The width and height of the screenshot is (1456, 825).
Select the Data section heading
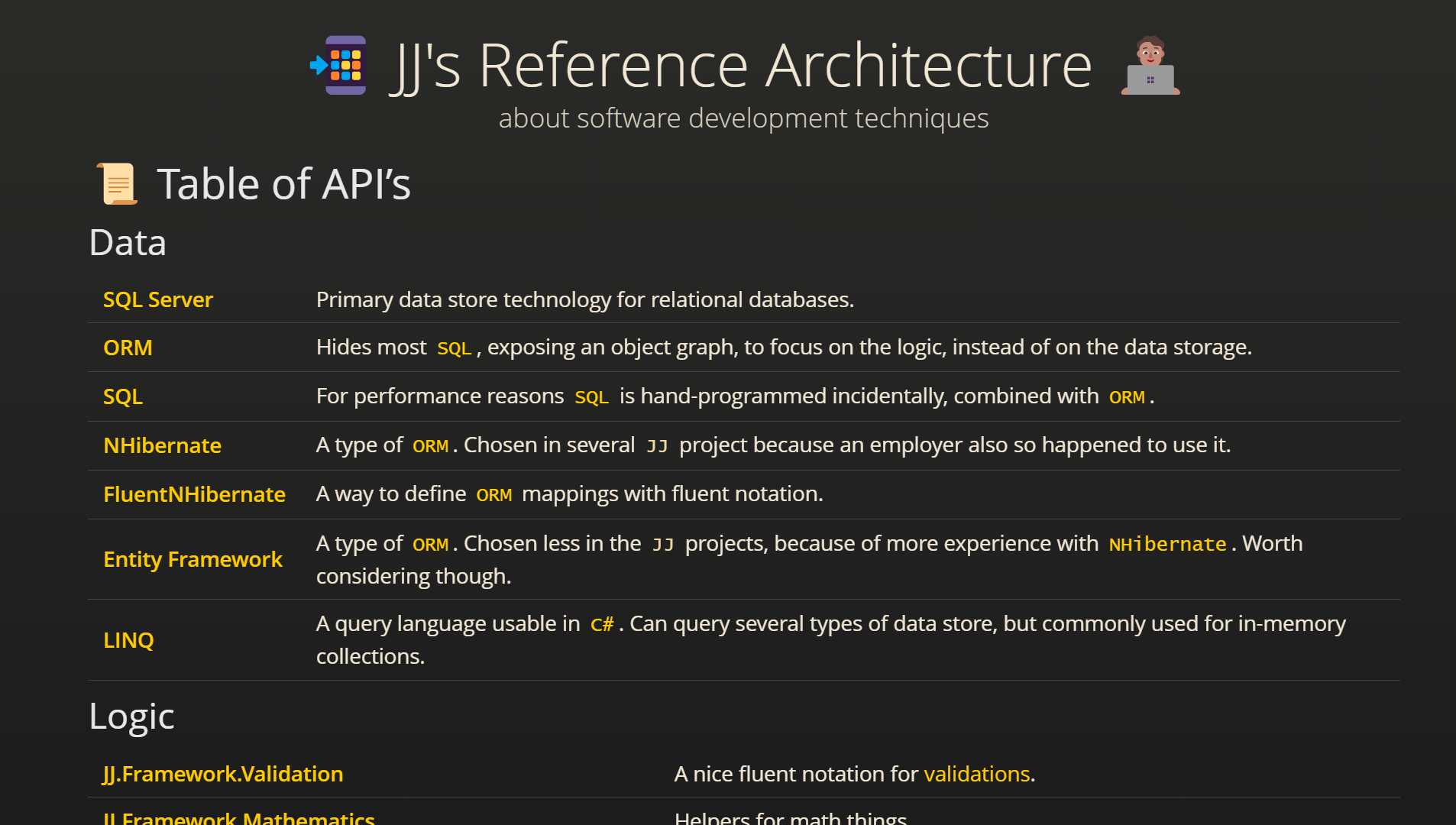[128, 243]
